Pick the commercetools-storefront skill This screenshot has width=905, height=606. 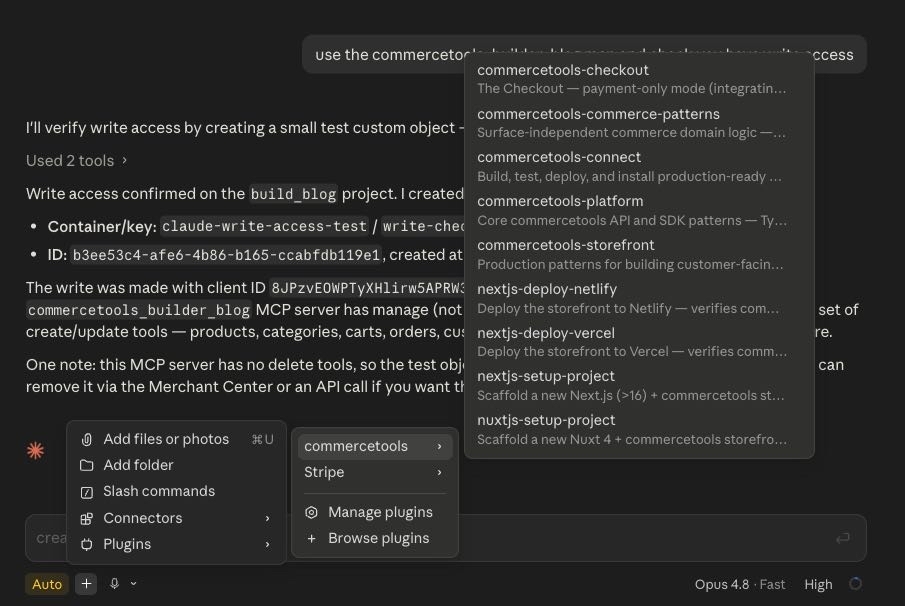(x=639, y=255)
